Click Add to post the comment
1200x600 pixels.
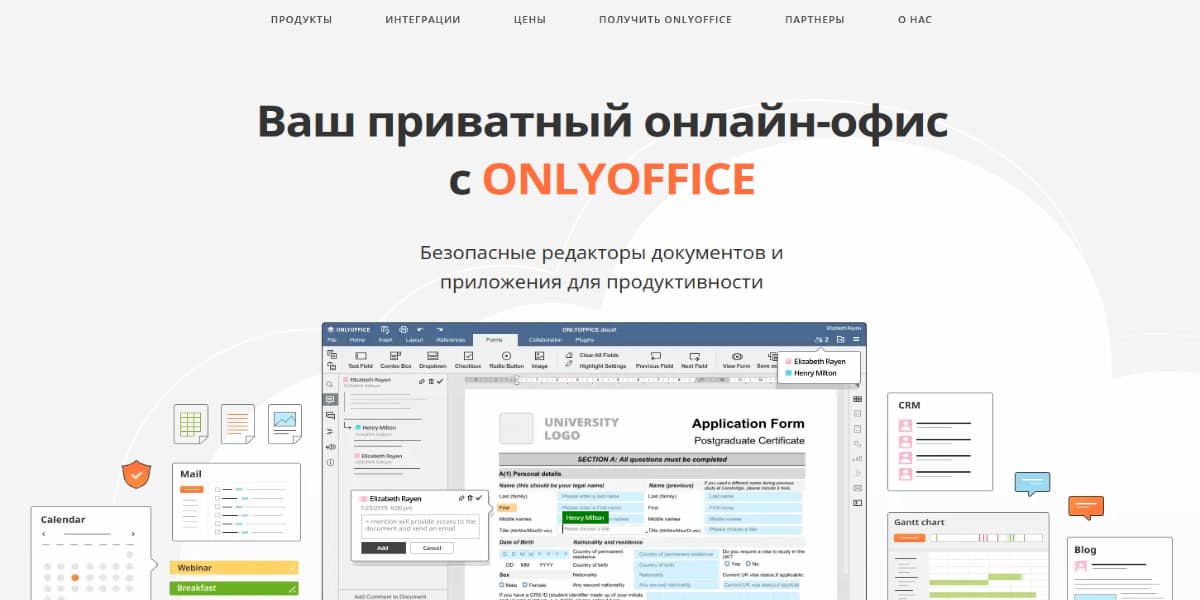[383, 547]
